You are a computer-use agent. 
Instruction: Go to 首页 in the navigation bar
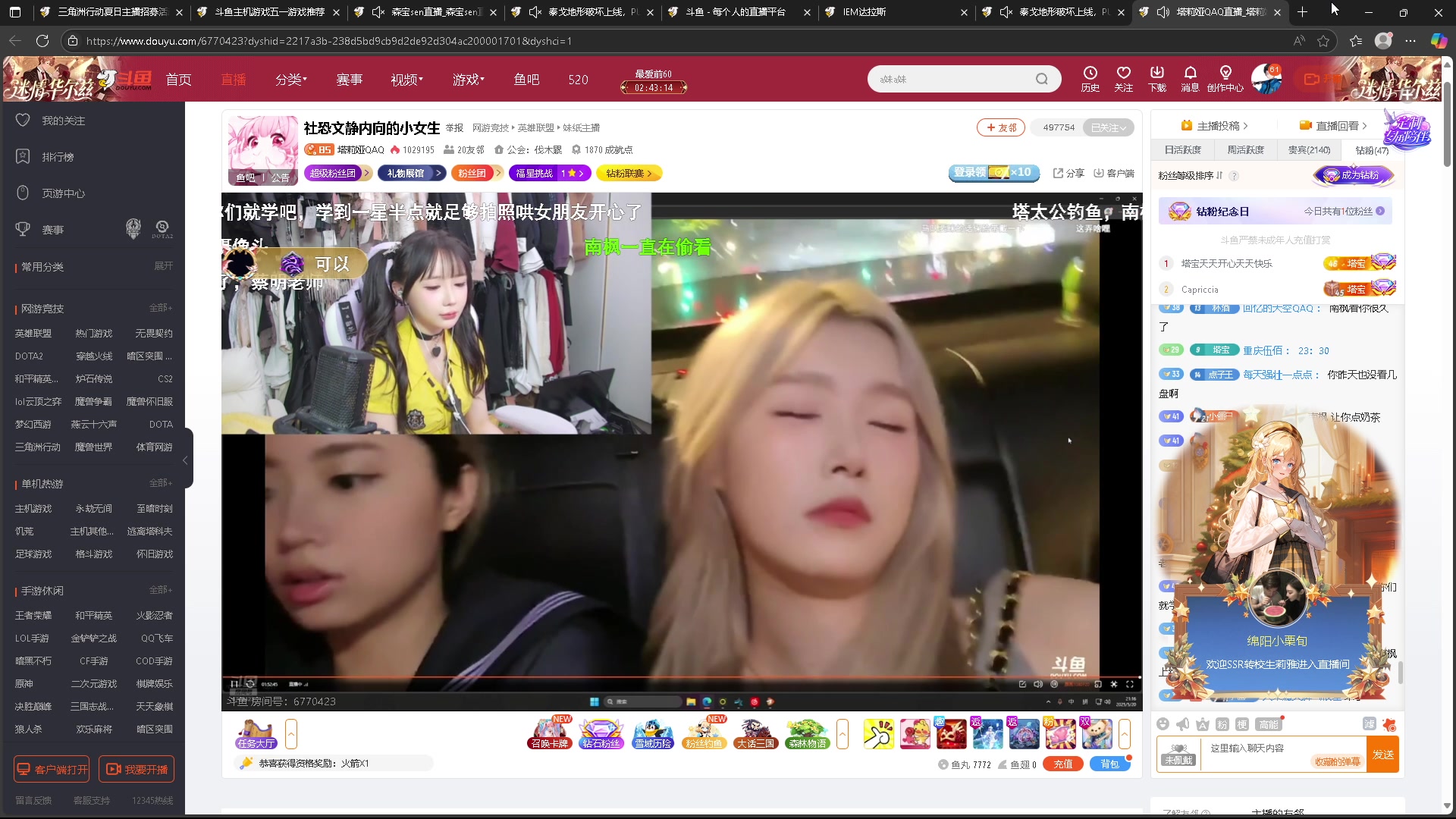[x=179, y=79]
